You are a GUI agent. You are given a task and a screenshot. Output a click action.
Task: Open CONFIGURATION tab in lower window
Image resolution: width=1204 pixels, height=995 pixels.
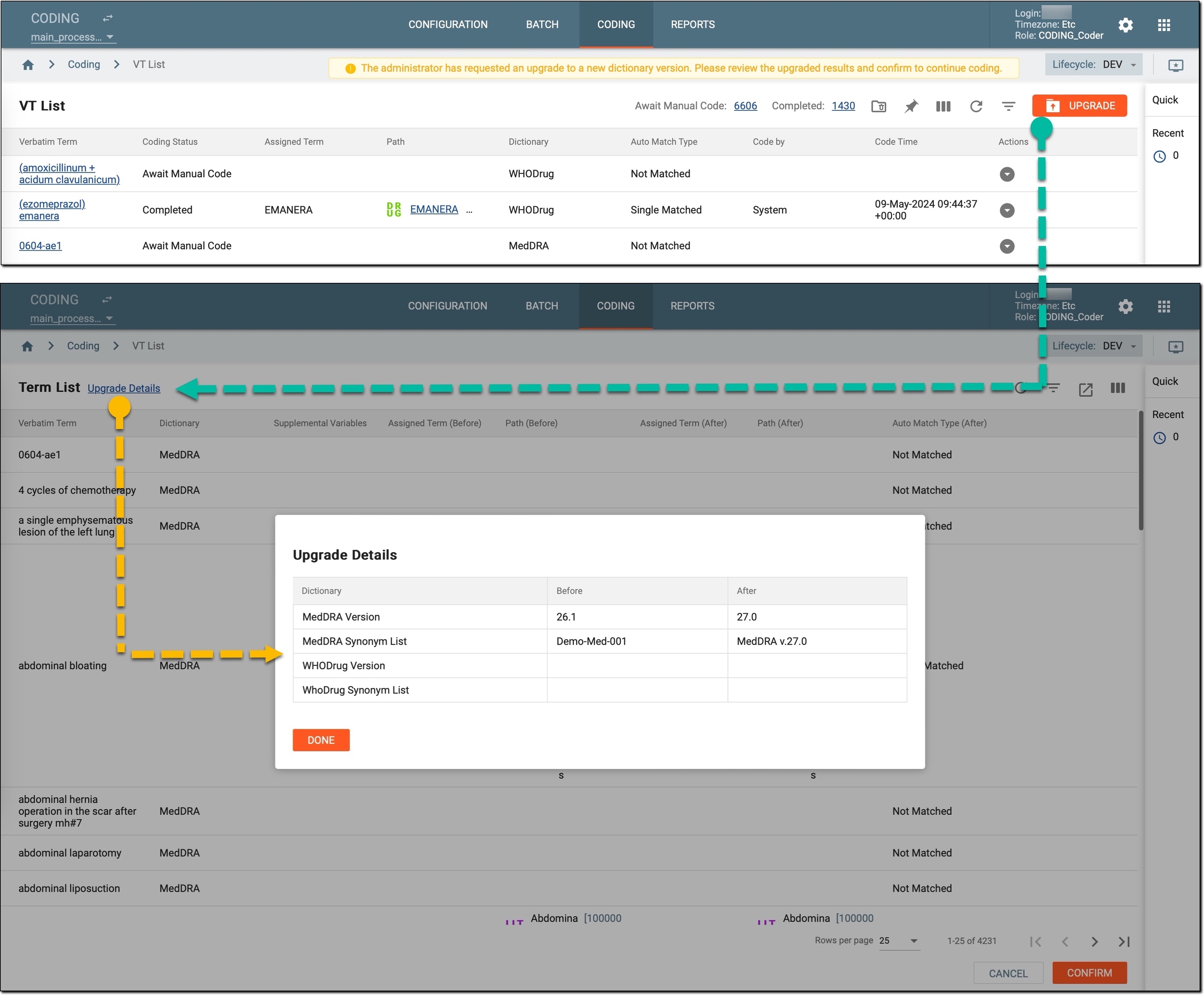tap(447, 306)
